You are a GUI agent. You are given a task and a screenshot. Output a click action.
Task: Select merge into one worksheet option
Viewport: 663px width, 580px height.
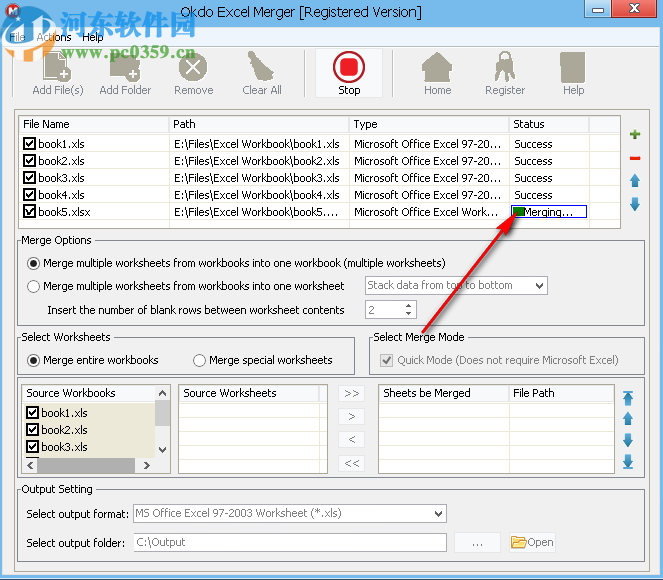coord(33,286)
